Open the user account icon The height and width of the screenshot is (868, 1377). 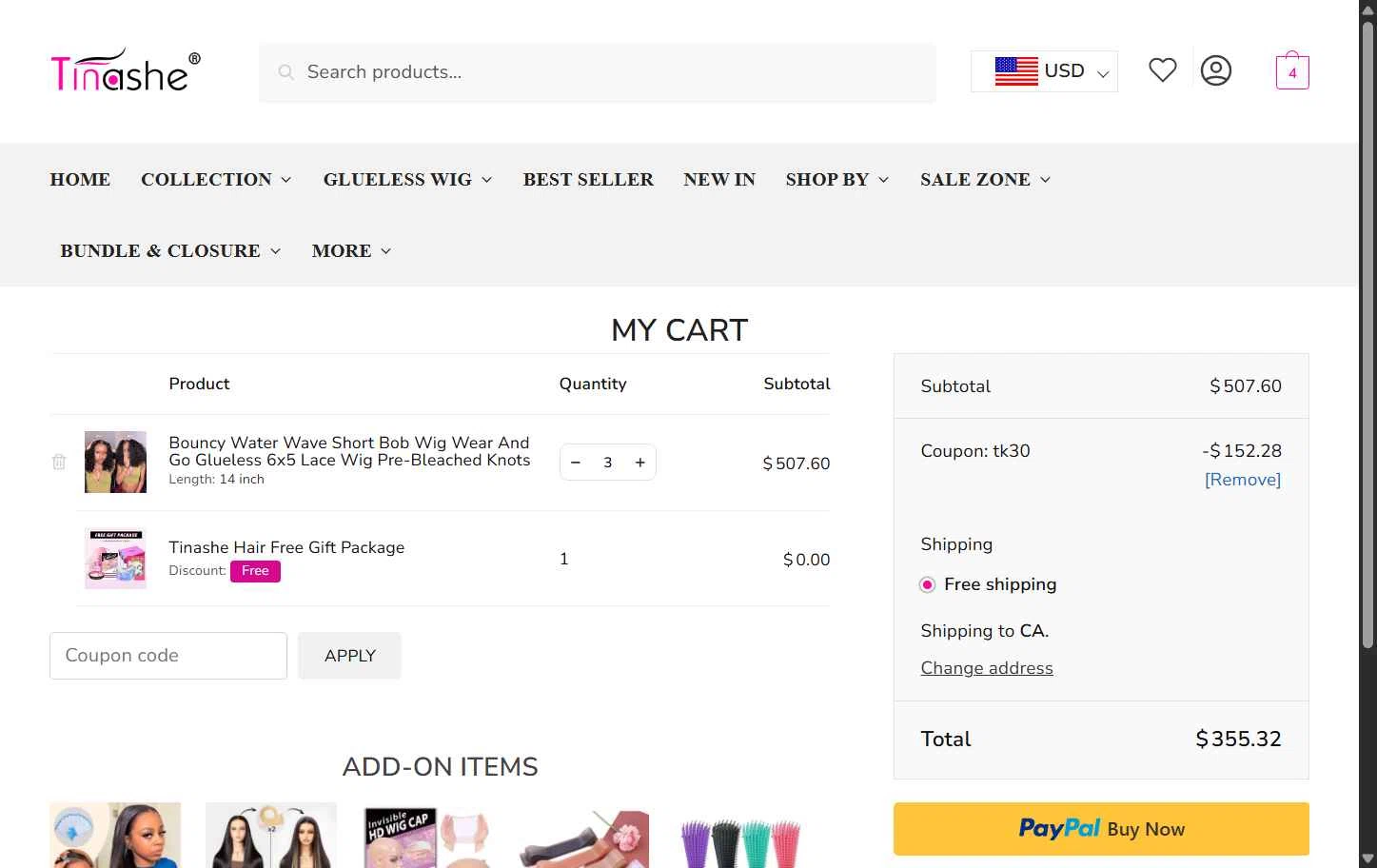pos(1215,70)
